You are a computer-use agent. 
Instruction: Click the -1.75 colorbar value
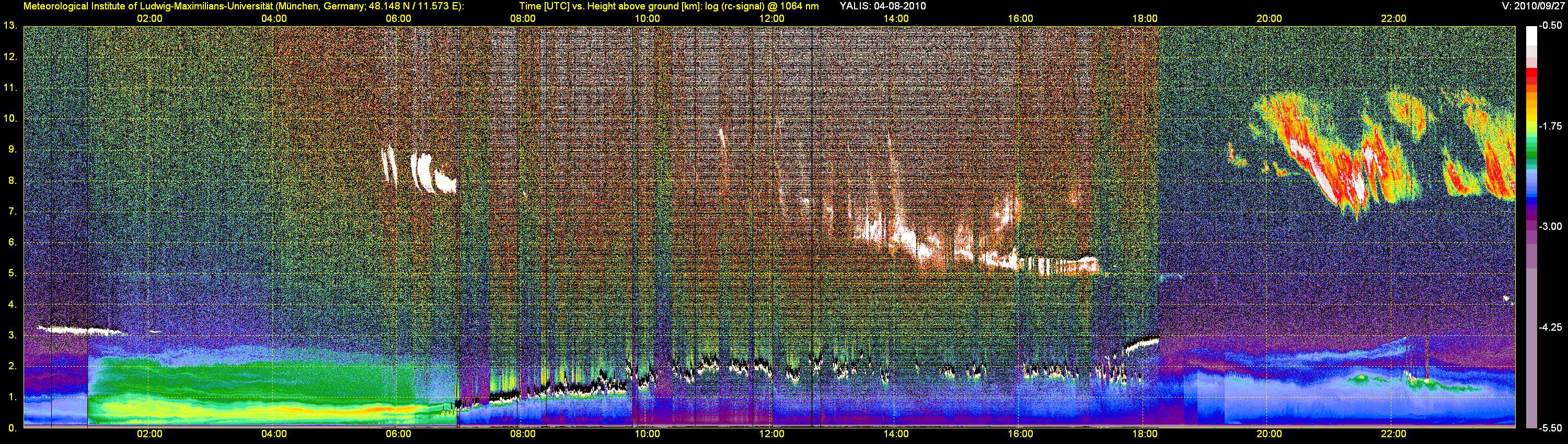point(1551,126)
